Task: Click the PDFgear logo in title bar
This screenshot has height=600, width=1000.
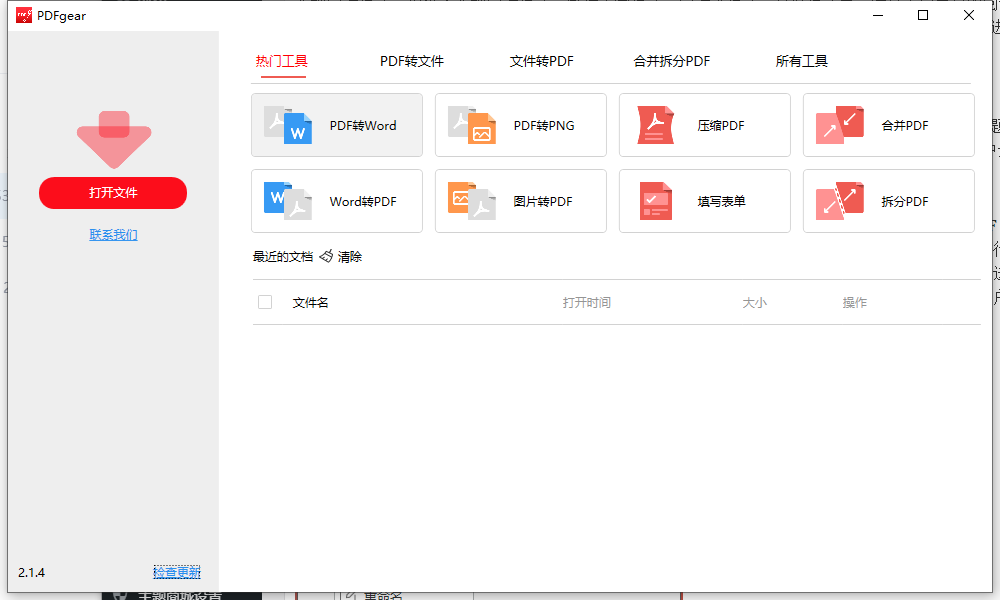Action: 23,15
